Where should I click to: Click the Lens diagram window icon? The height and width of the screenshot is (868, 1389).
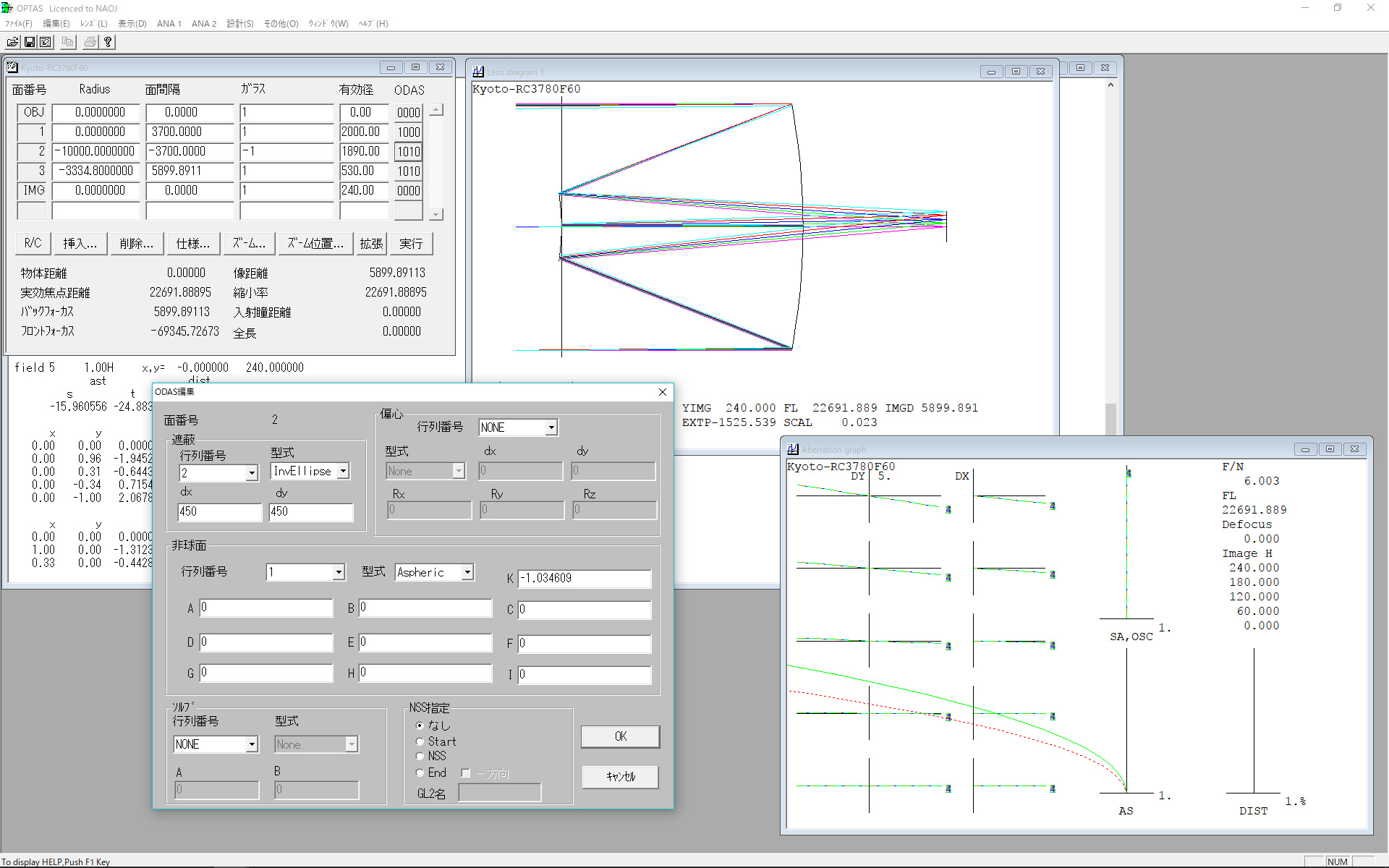pyautogui.click(x=478, y=72)
